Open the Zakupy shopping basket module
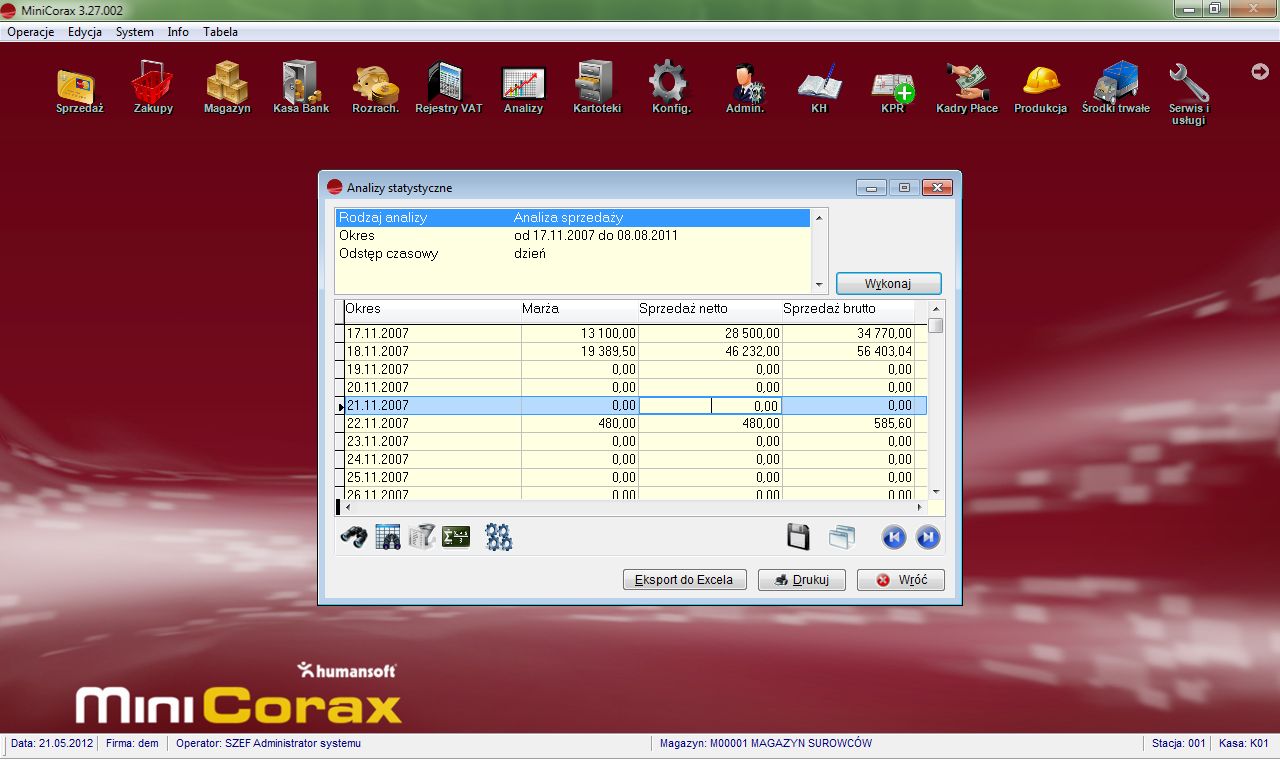1280x760 pixels. point(153,89)
